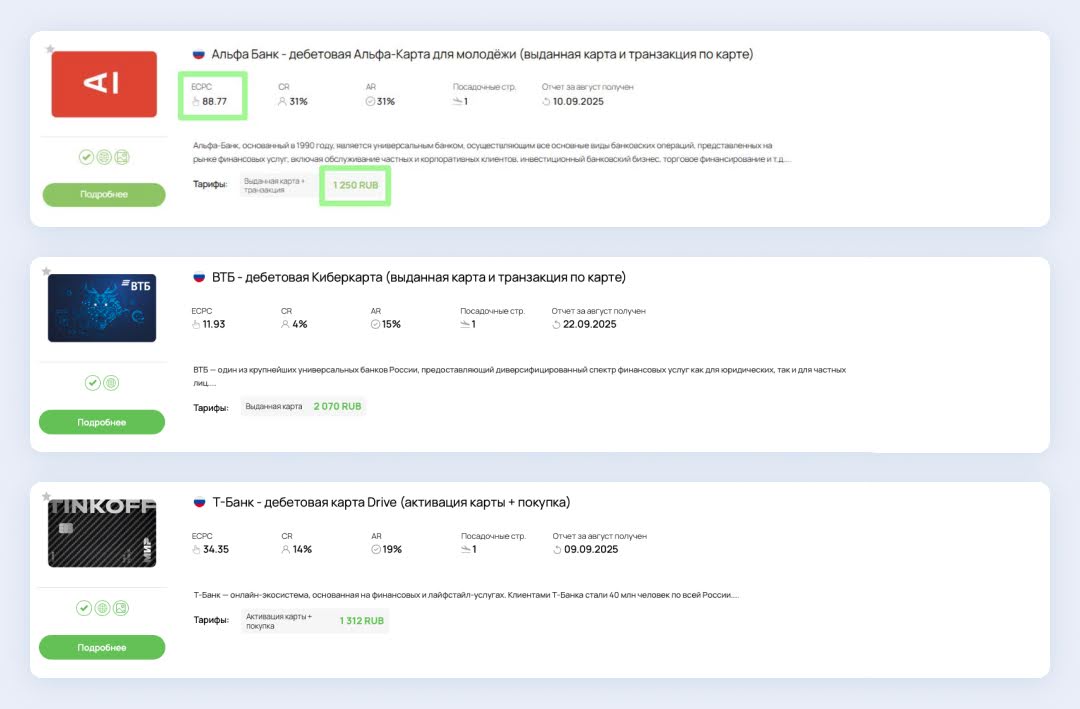Mark the Т-Банк Drive offer as favorite
The image size is (1080, 709).
coord(47,496)
